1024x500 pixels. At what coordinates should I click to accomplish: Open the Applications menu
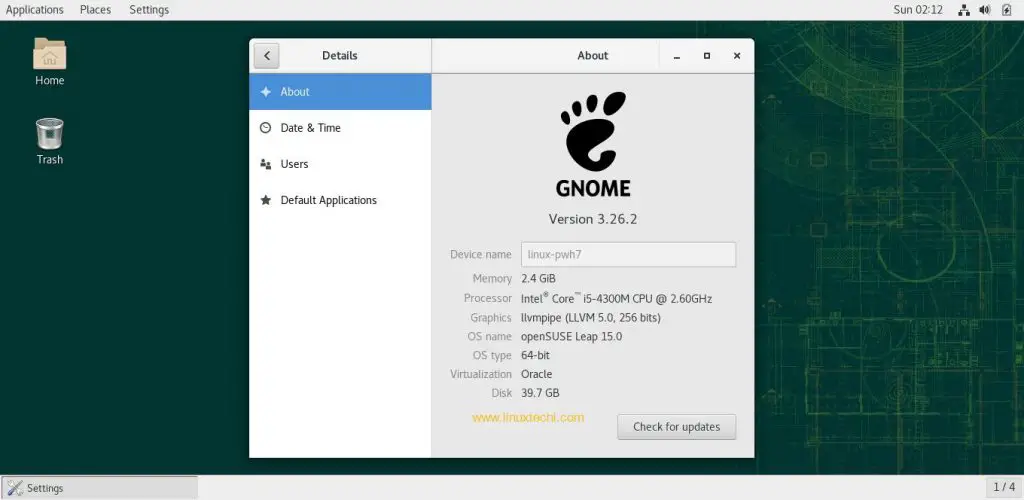pyautogui.click(x=35, y=10)
